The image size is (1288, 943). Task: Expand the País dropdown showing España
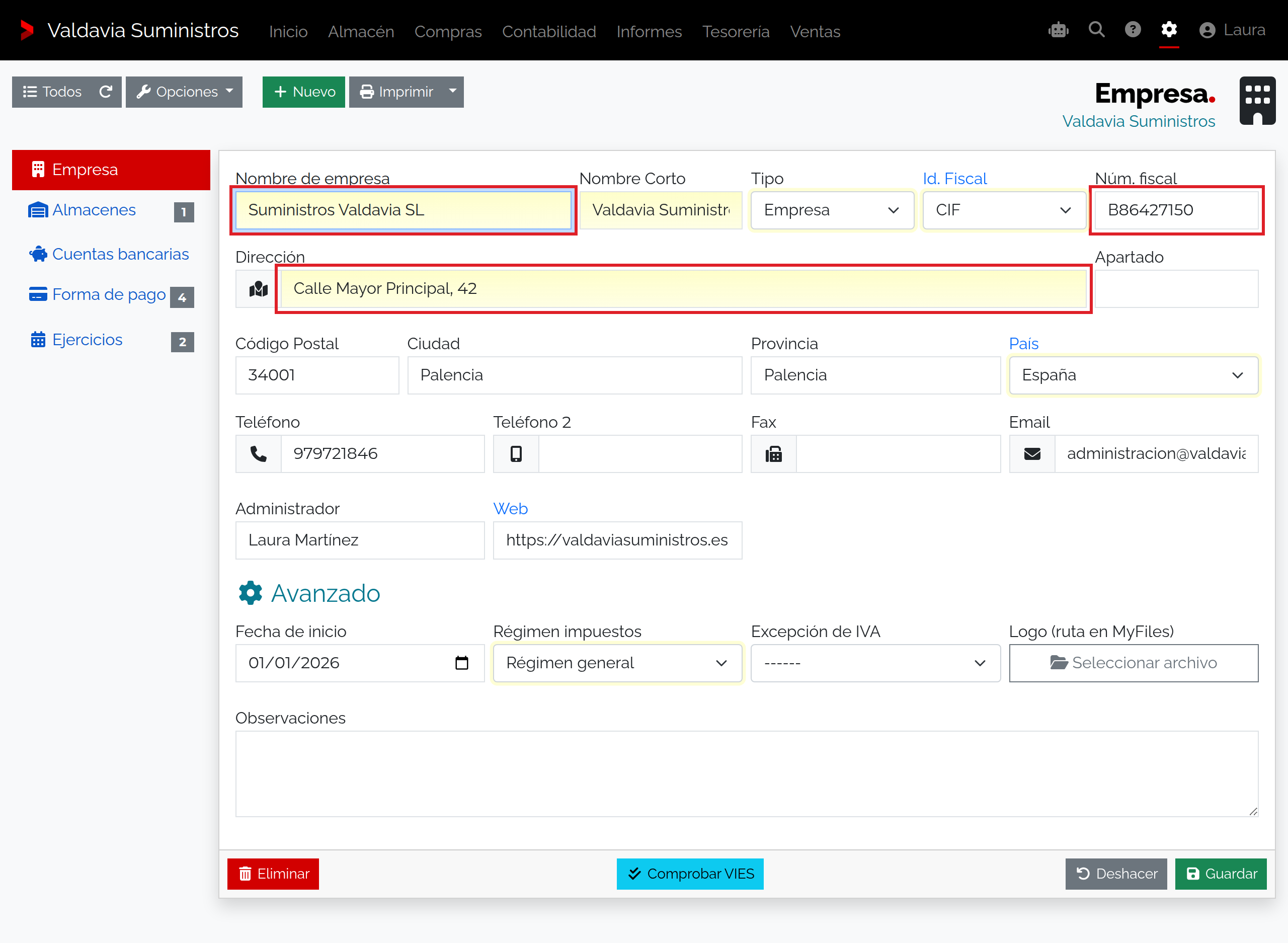[1134, 375]
